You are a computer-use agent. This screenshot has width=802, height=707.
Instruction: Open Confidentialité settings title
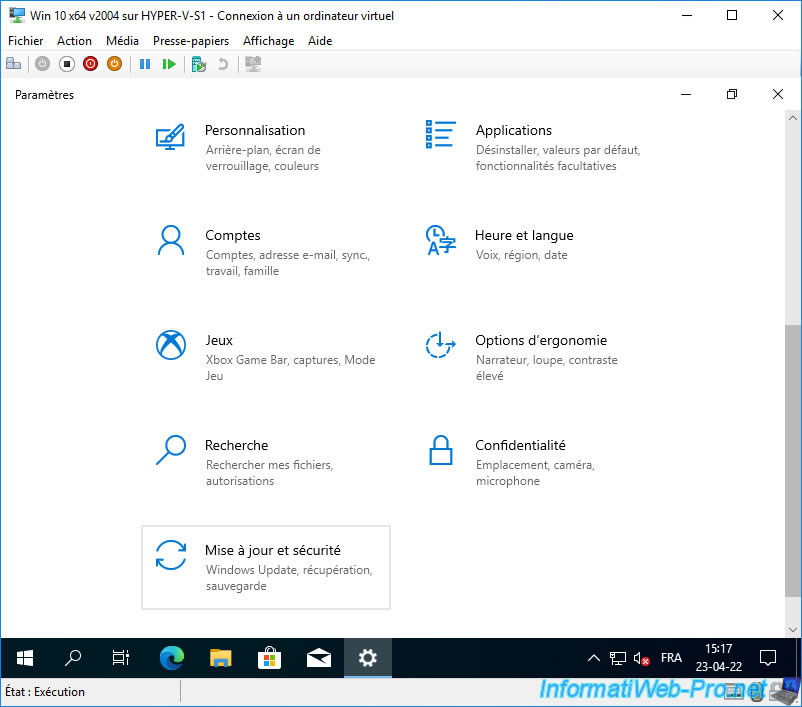pos(520,445)
